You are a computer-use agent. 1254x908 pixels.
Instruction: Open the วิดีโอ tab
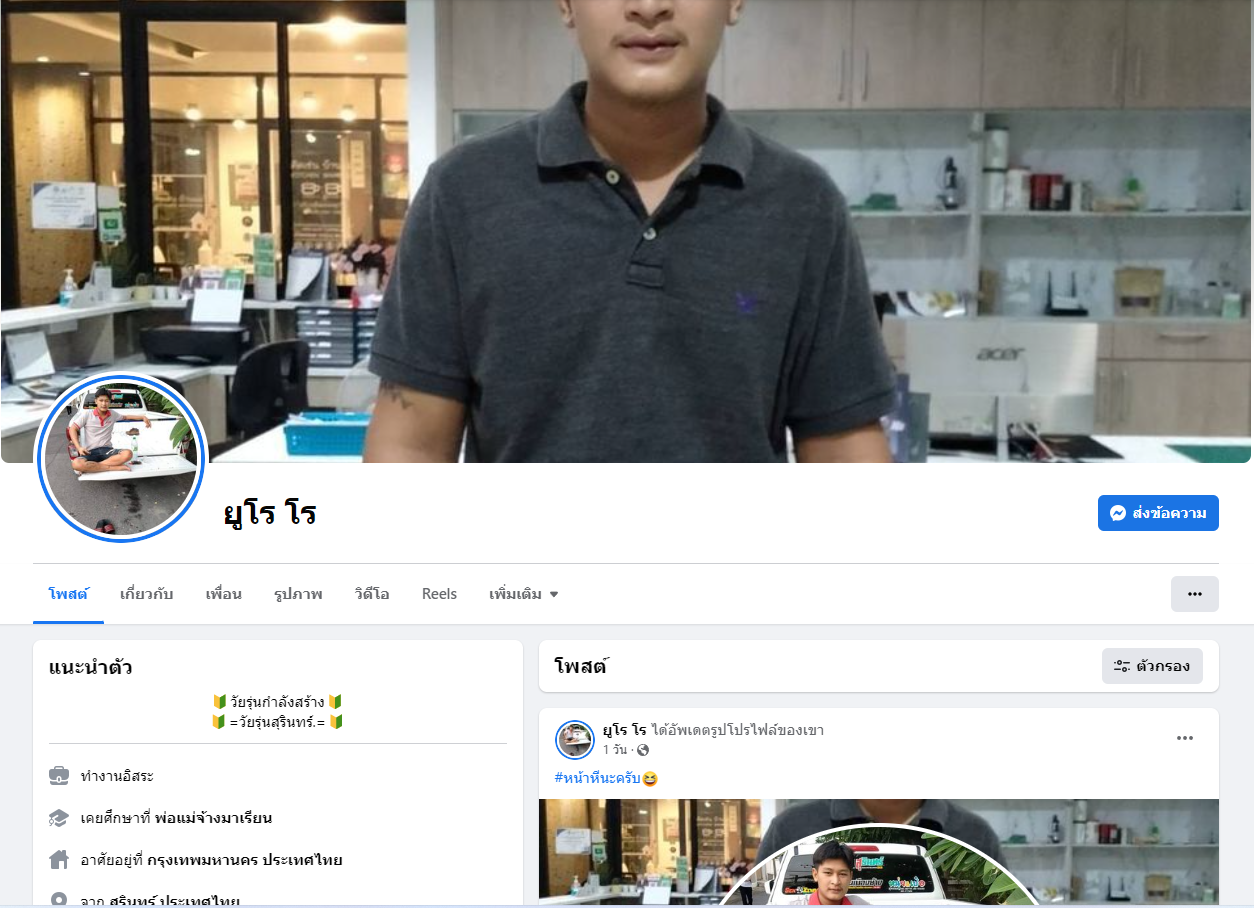coord(372,594)
